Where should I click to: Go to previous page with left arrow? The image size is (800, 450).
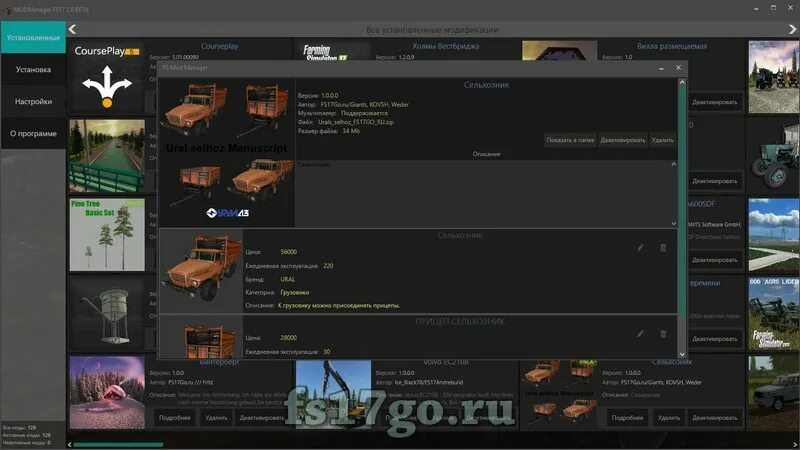pos(72,30)
